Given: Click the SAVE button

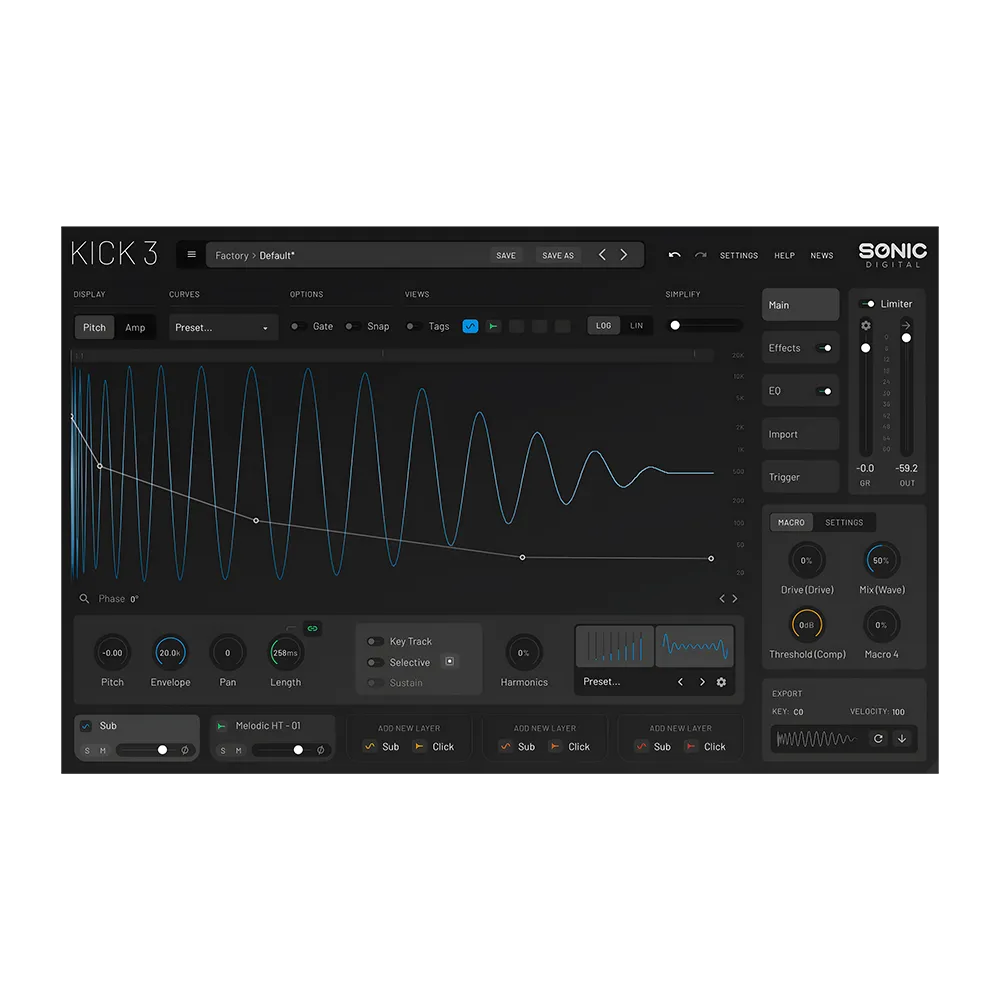Looking at the screenshot, I should click(506, 255).
